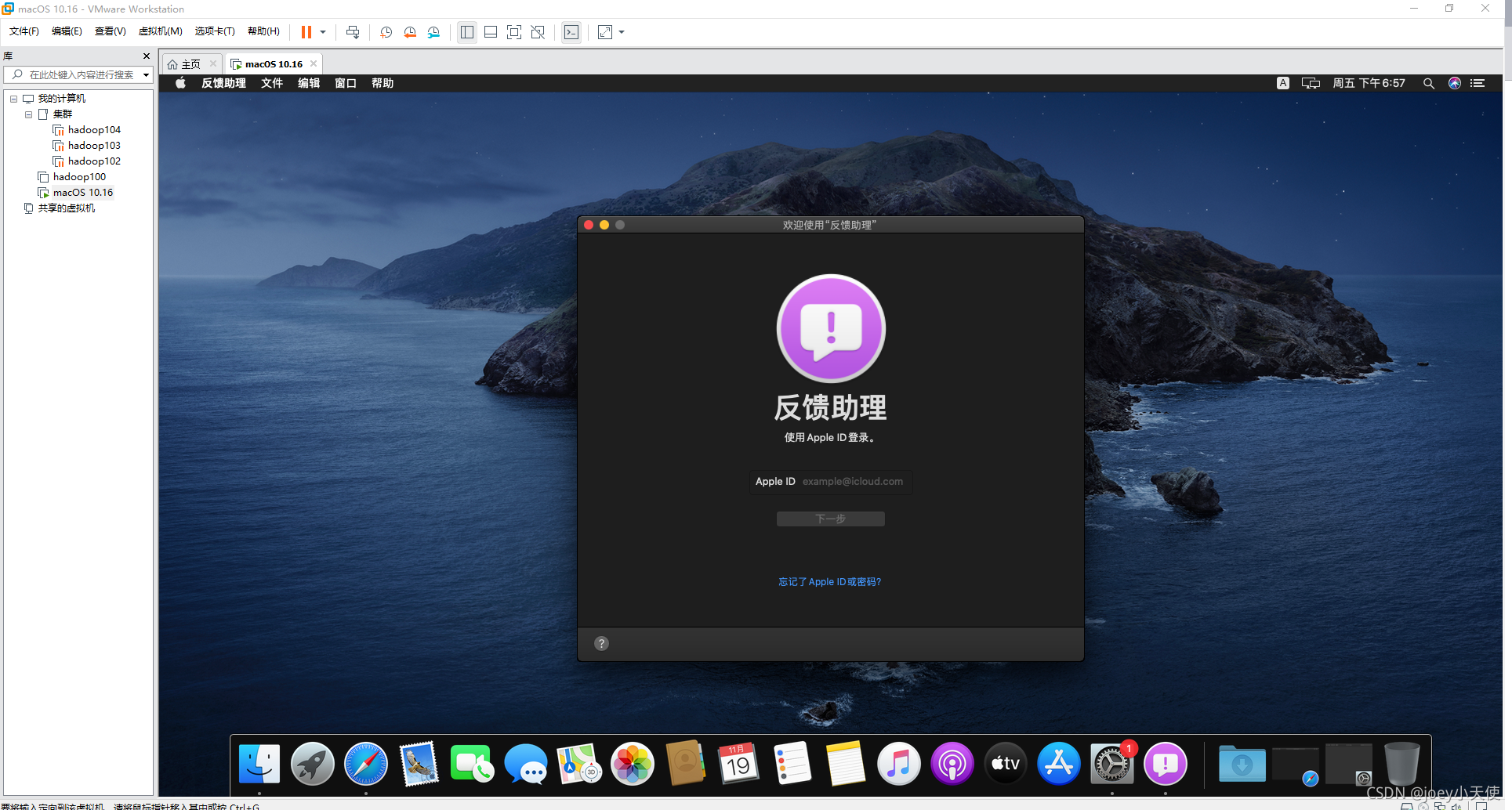Open the Notification Center list icon

(1478, 83)
